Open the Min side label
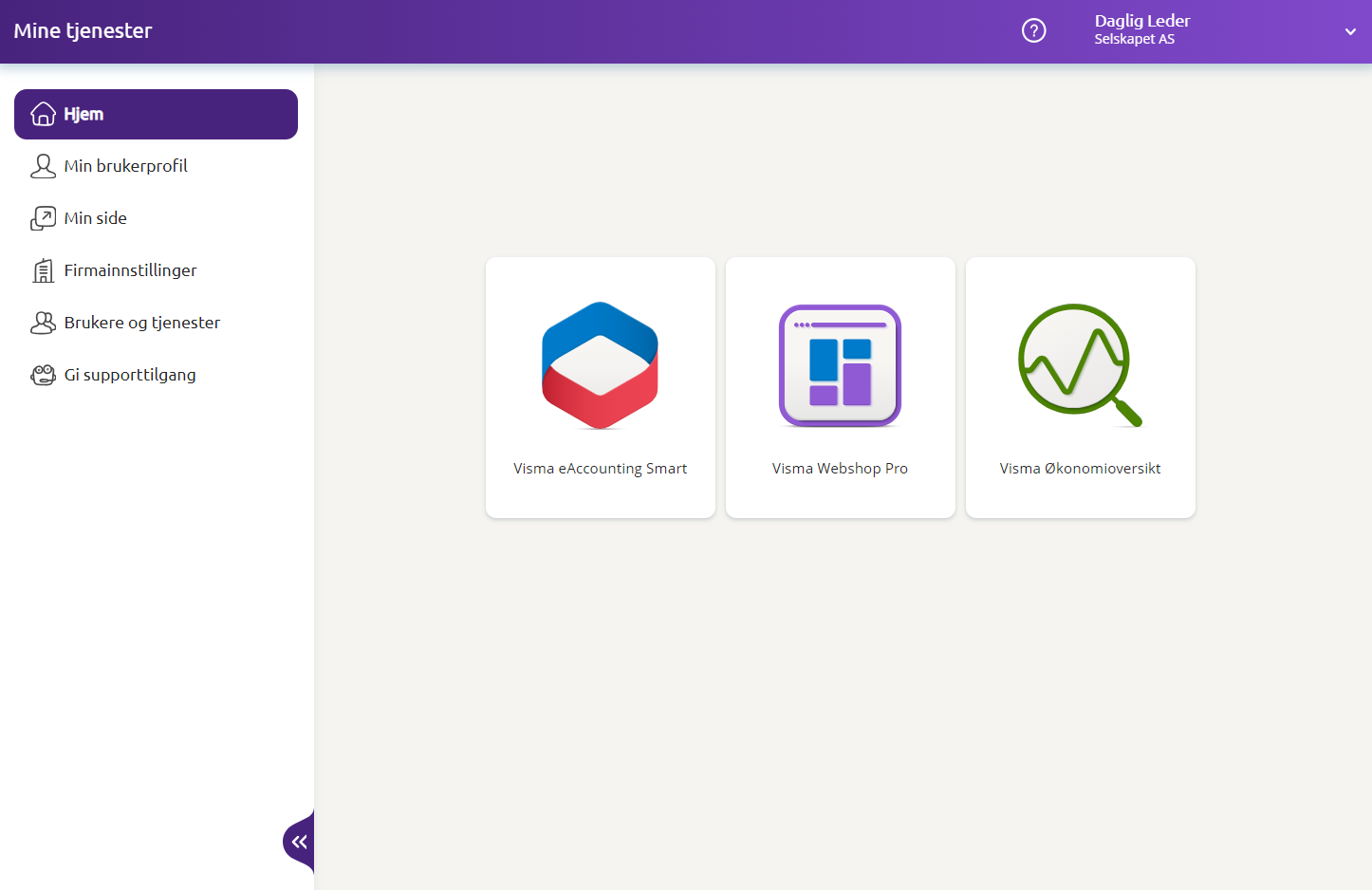Screen dimensions: 1372x890 (x=95, y=218)
